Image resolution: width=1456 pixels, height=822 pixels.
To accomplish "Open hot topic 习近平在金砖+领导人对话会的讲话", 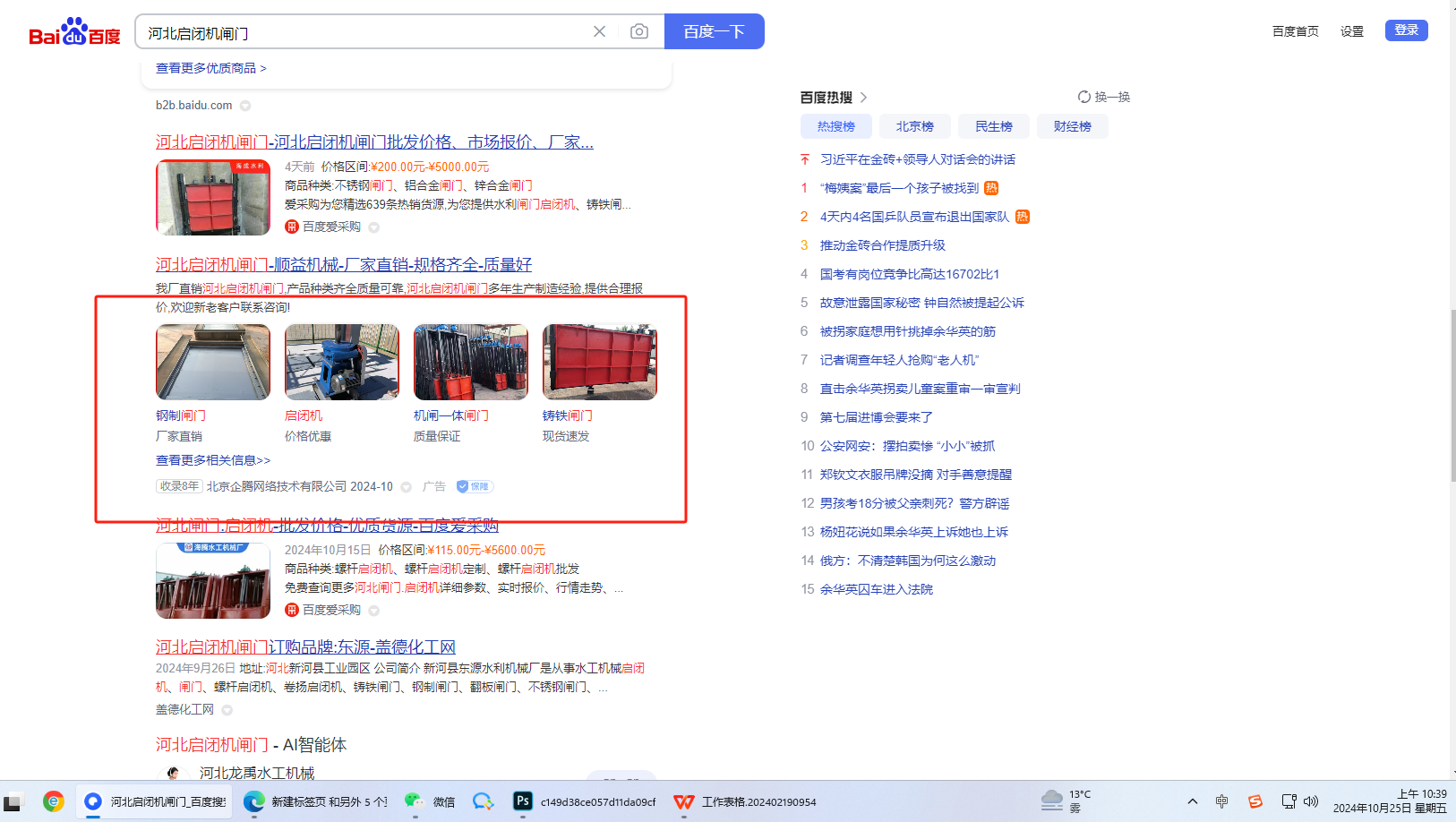I will (x=918, y=159).
